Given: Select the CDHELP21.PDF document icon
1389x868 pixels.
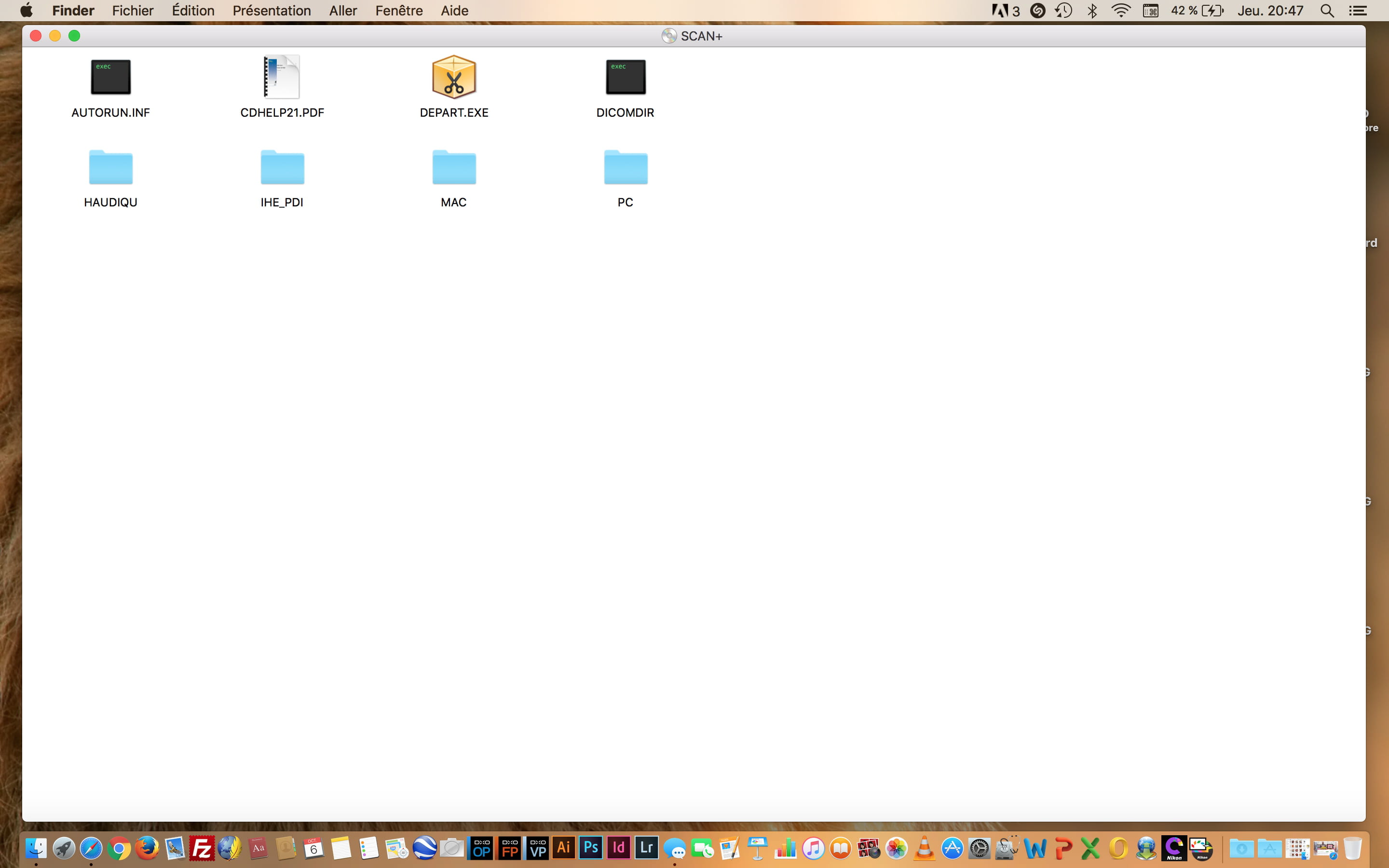Looking at the screenshot, I should [282, 77].
